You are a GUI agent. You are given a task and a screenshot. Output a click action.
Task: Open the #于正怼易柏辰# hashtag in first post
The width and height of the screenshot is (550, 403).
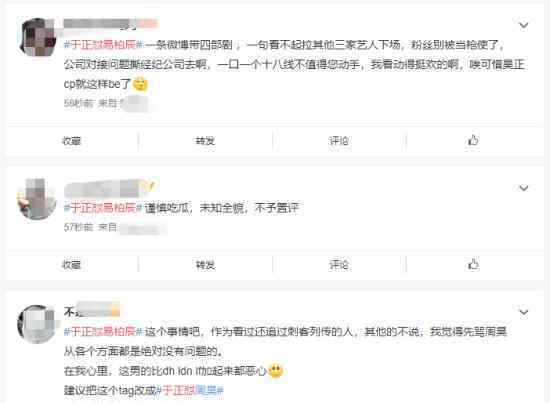[104, 45]
